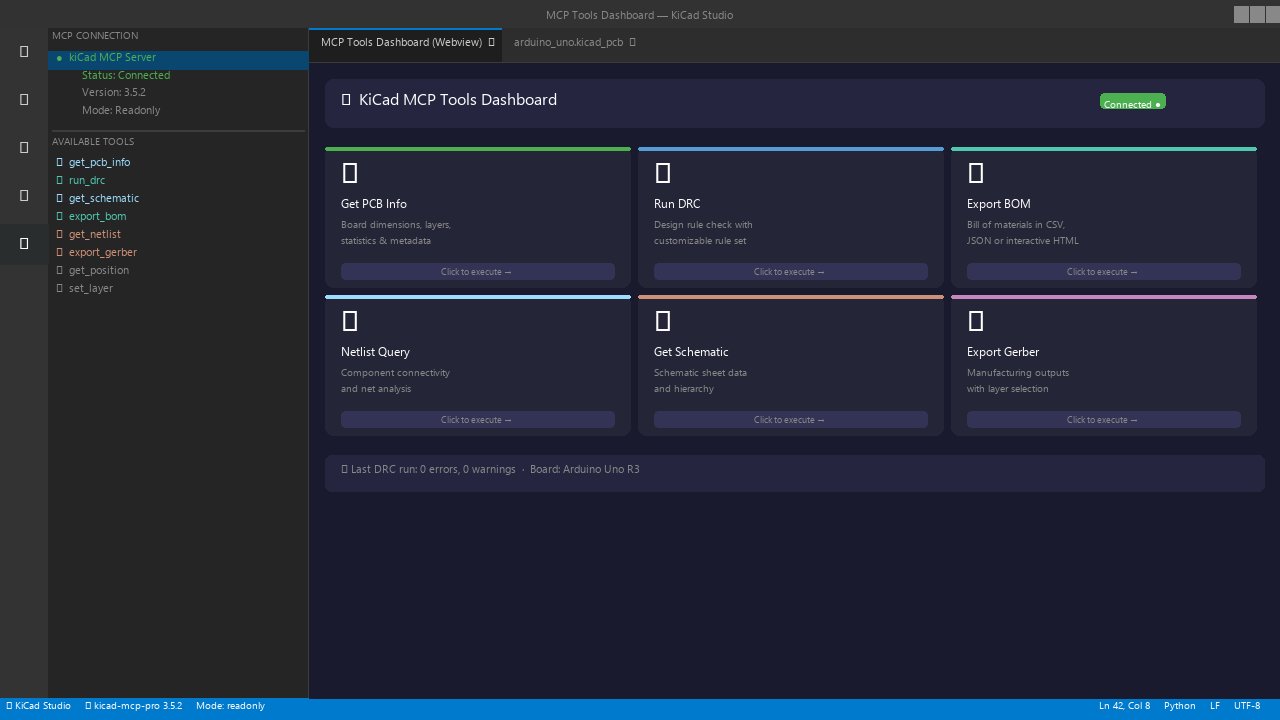Click the Export Gerber card title
Image resolution: width=1280 pixels, height=720 pixels.
tap(1003, 352)
